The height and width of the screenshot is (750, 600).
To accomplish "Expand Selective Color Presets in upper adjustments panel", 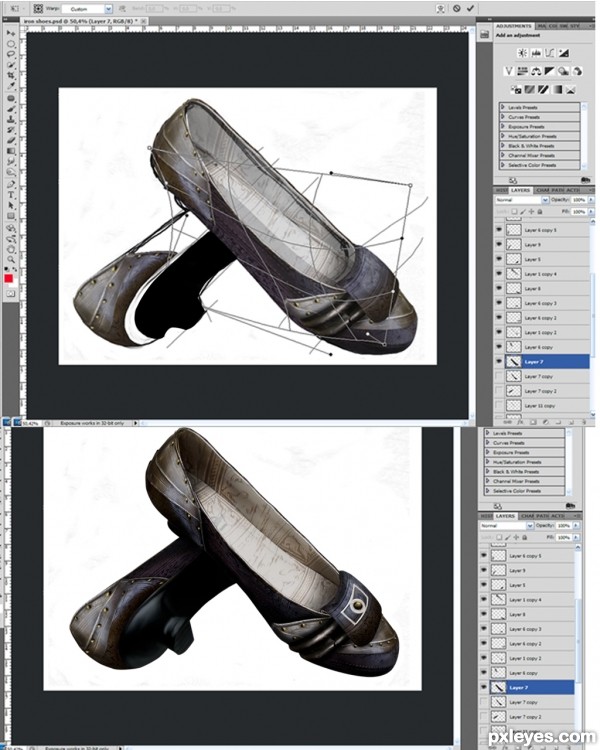I will [503, 165].
